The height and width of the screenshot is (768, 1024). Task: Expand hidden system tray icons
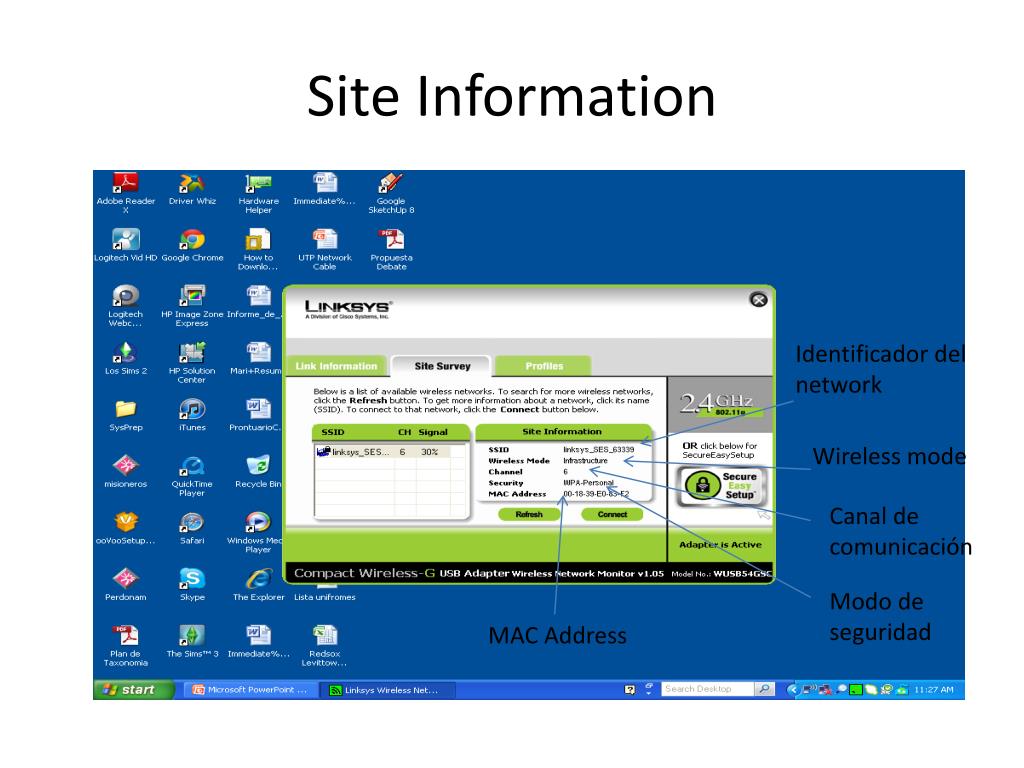(x=793, y=690)
